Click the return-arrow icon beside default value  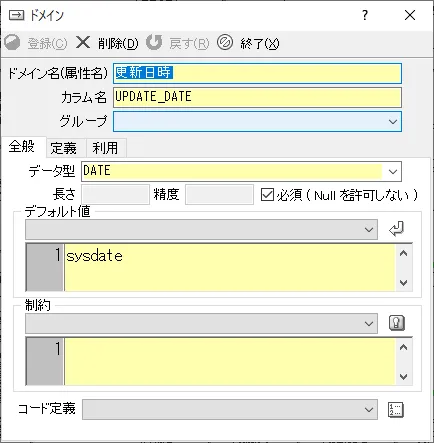(396, 229)
